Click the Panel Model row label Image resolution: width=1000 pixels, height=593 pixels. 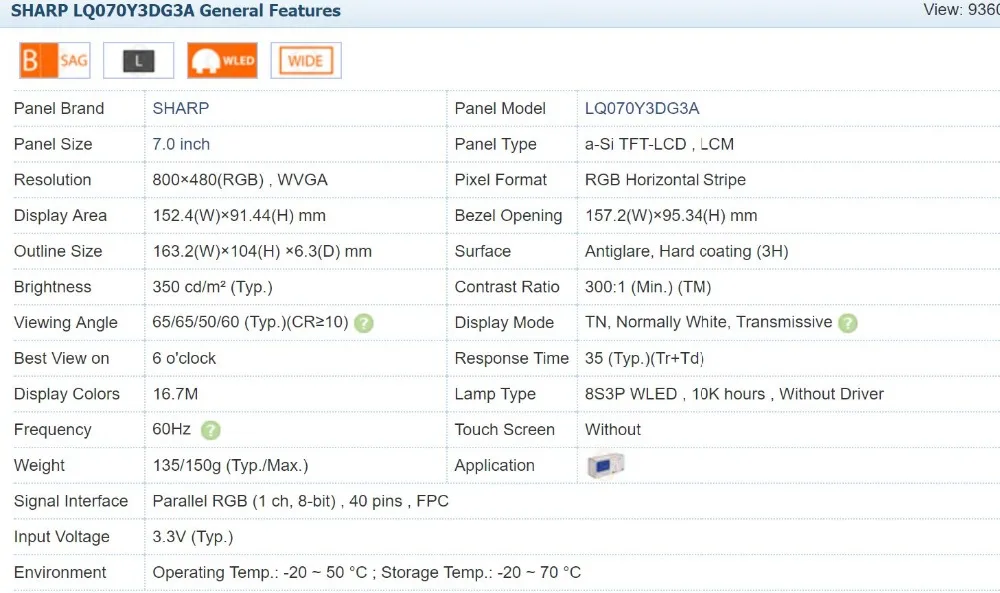click(500, 108)
